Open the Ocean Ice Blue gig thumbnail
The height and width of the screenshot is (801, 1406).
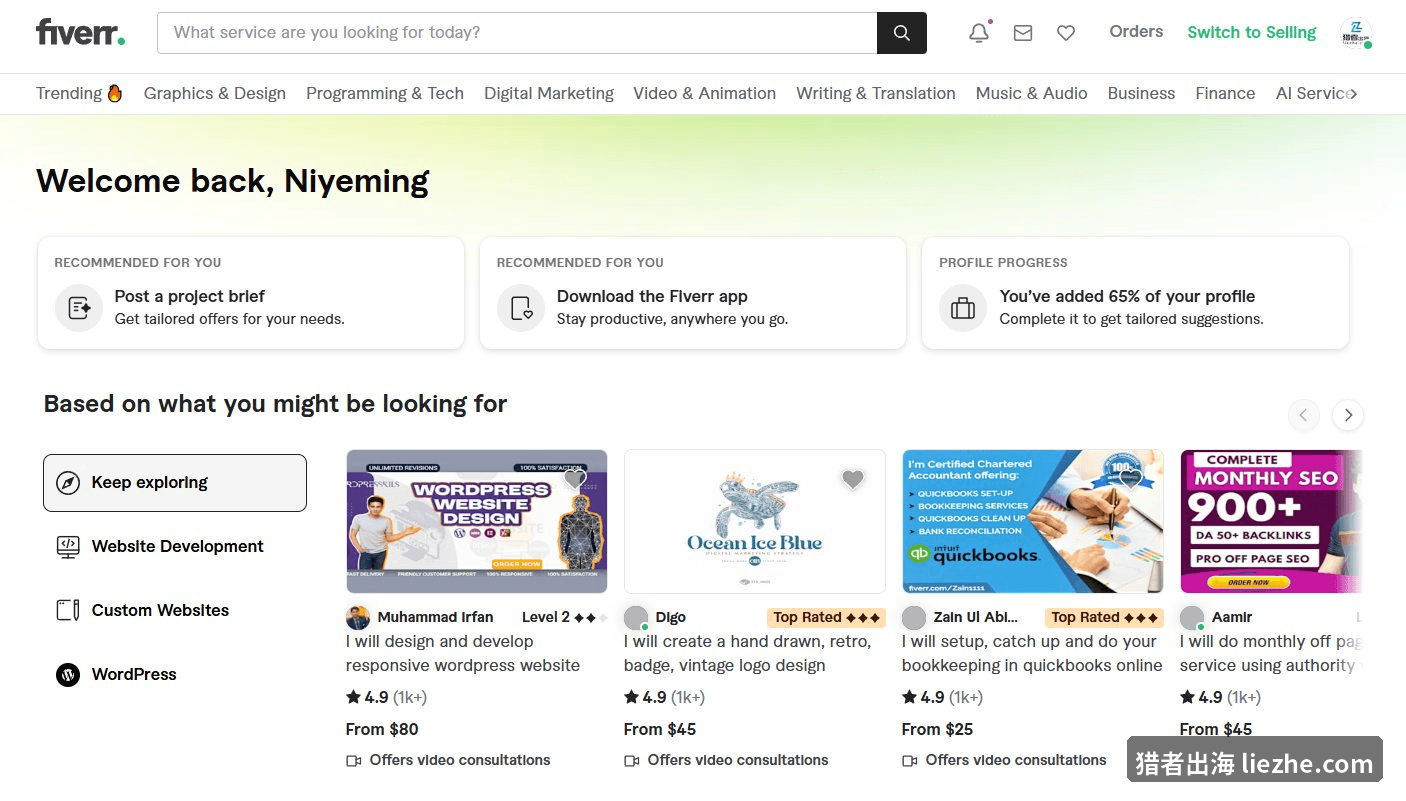tap(755, 522)
